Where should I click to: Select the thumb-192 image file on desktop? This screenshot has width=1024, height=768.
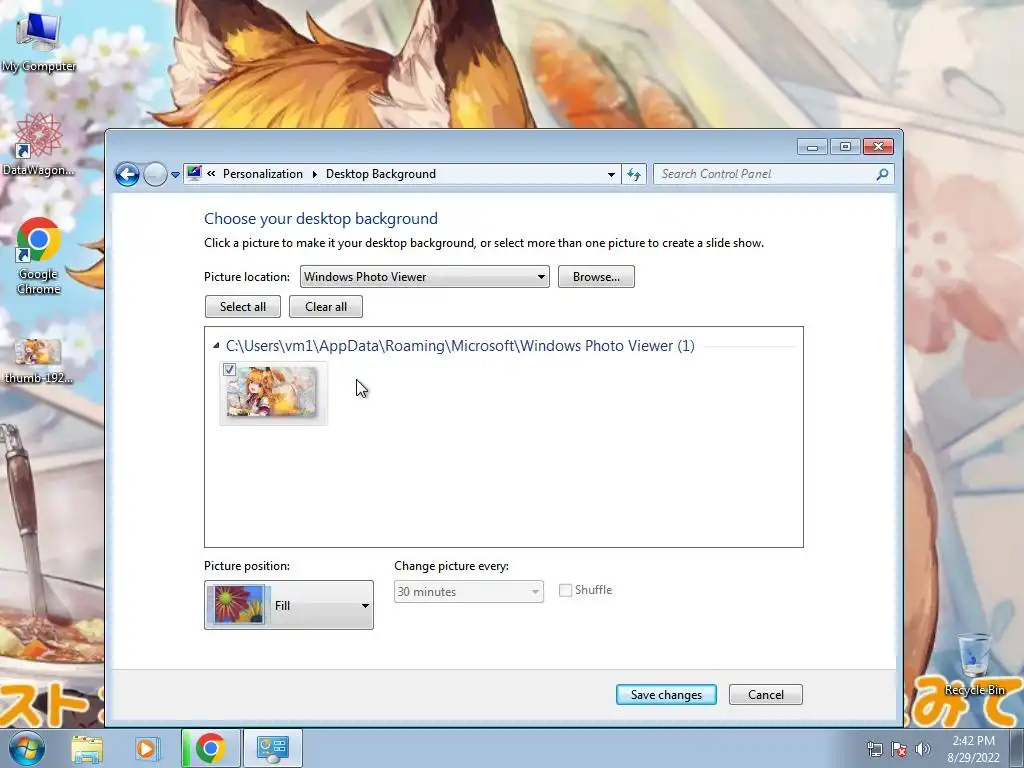click(x=39, y=360)
